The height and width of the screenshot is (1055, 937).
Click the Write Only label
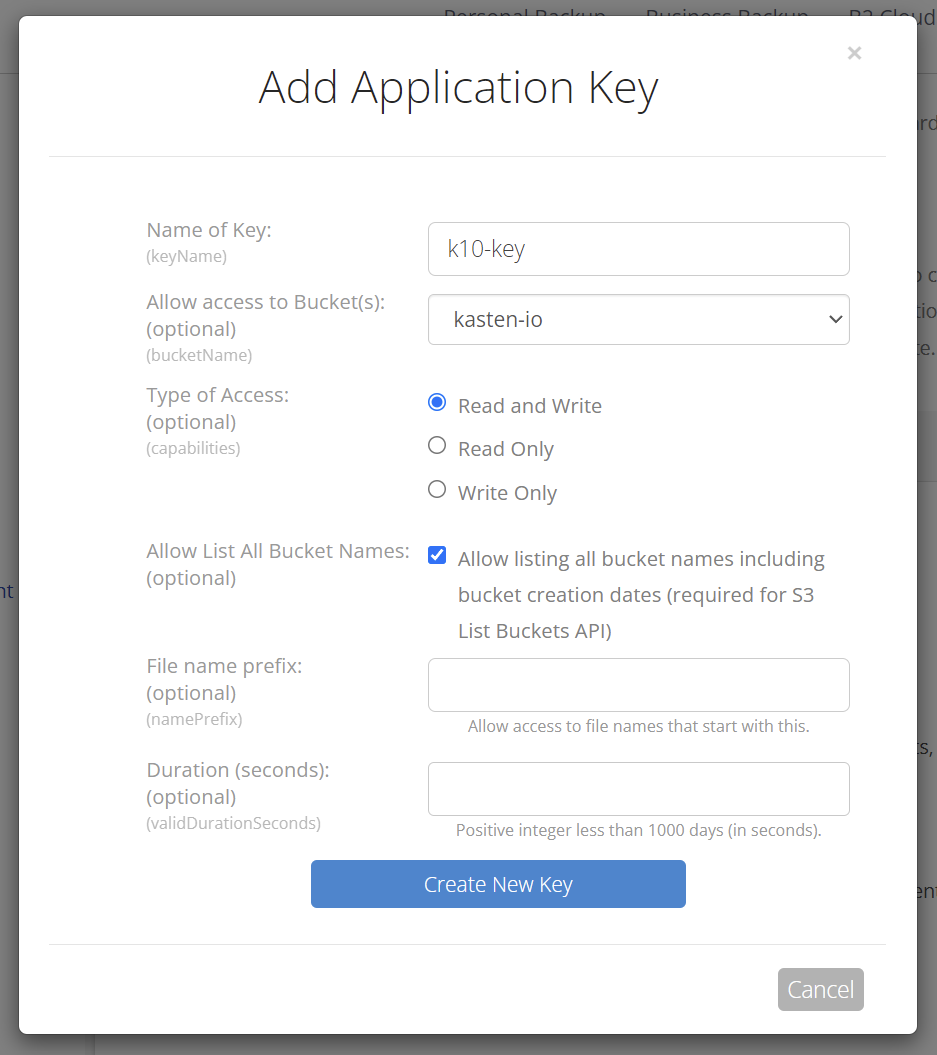[507, 493]
